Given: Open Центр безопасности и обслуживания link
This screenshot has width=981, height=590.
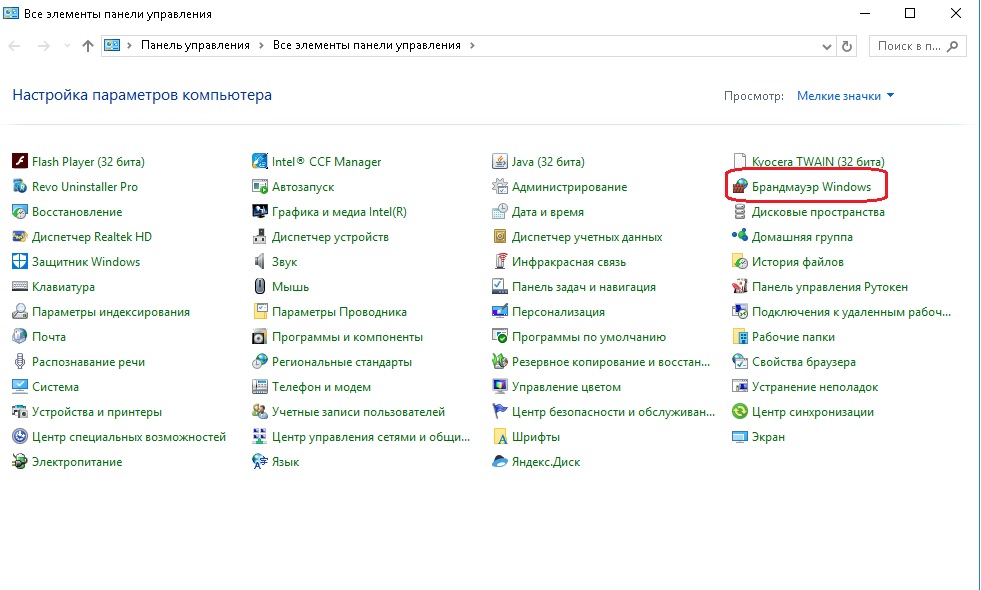Looking at the screenshot, I should pos(613,412).
